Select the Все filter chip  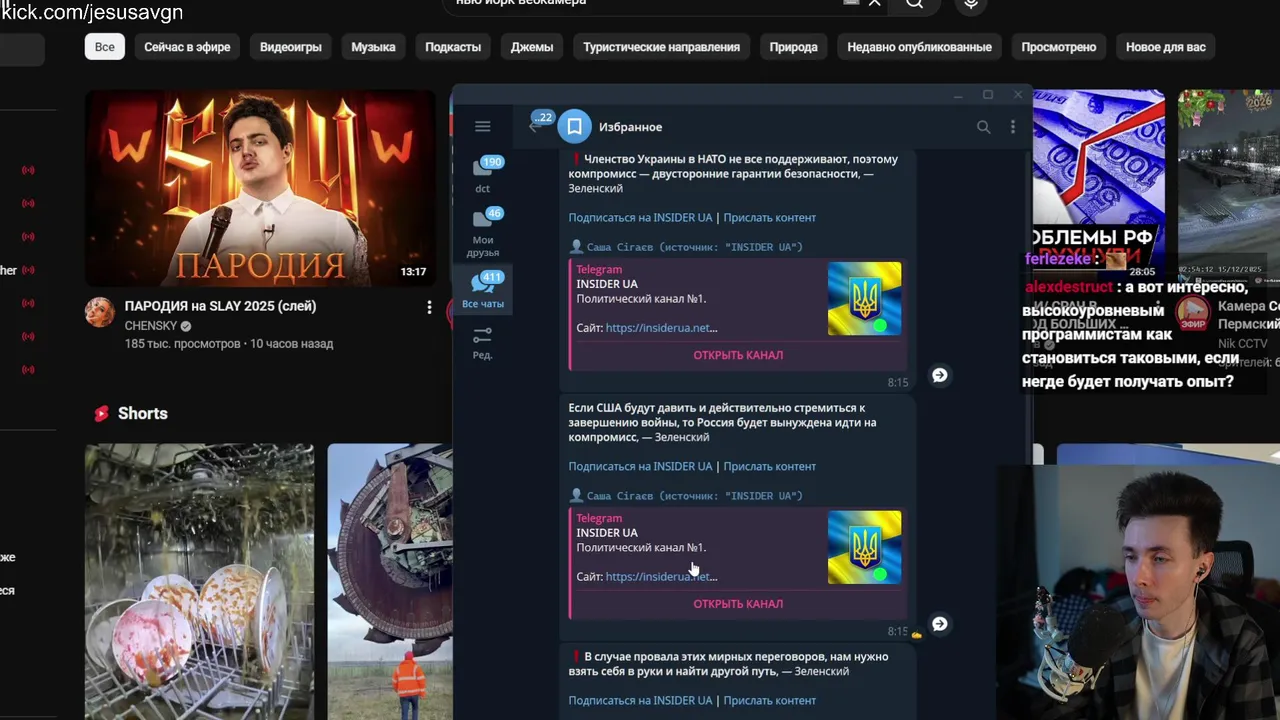(105, 47)
